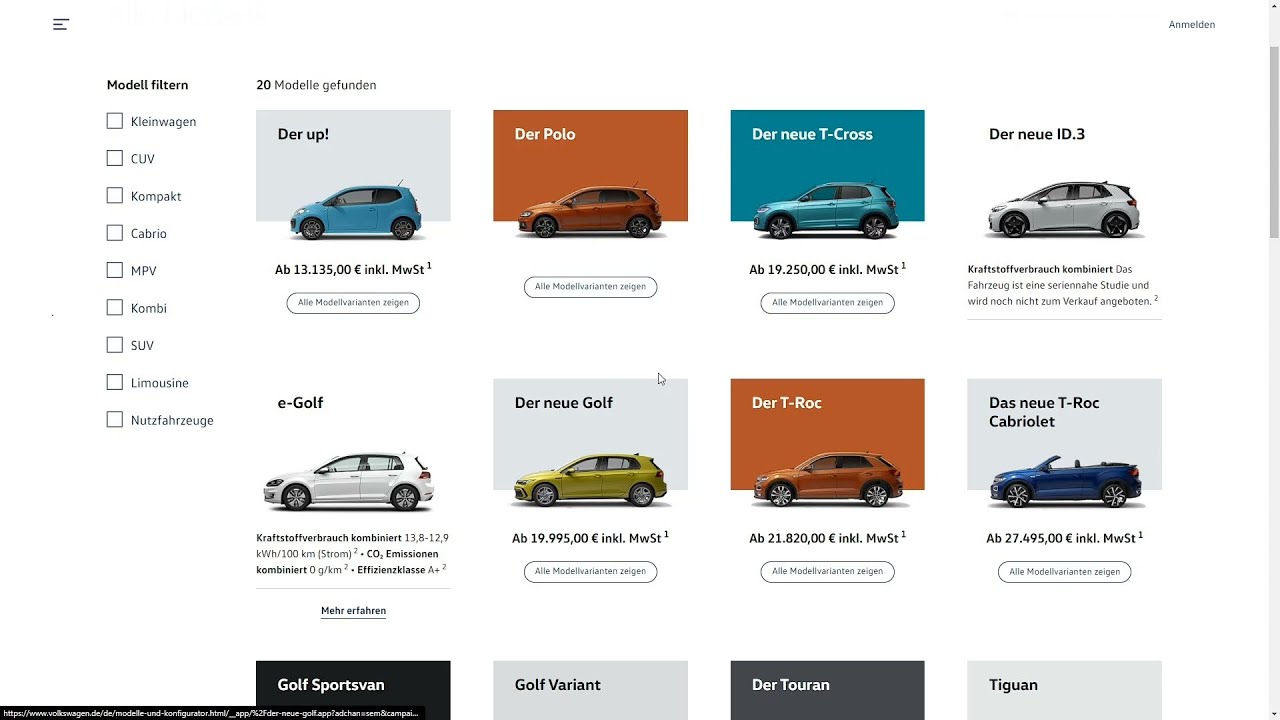Click the Cabriolet price Ab 27.495,00 €
The width and height of the screenshot is (1280, 720).
click(x=1064, y=538)
